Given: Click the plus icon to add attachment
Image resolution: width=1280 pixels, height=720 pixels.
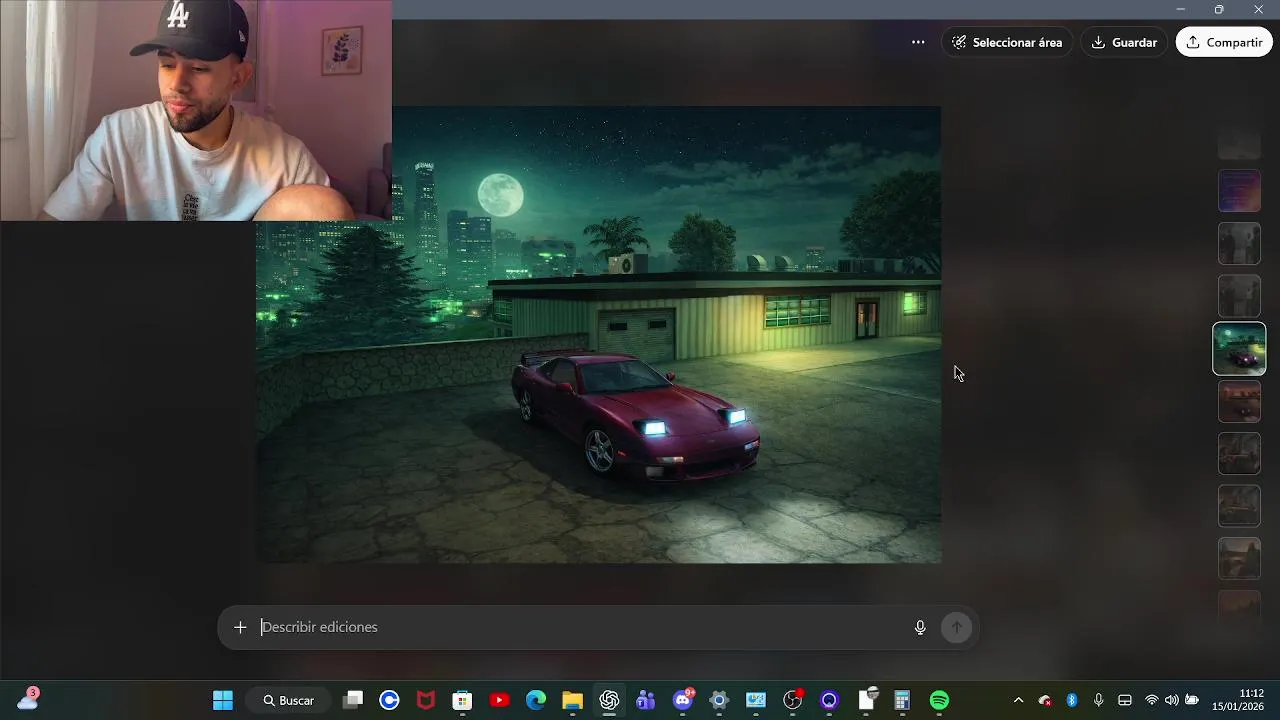Looking at the screenshot, I should [x=240, y=627].
